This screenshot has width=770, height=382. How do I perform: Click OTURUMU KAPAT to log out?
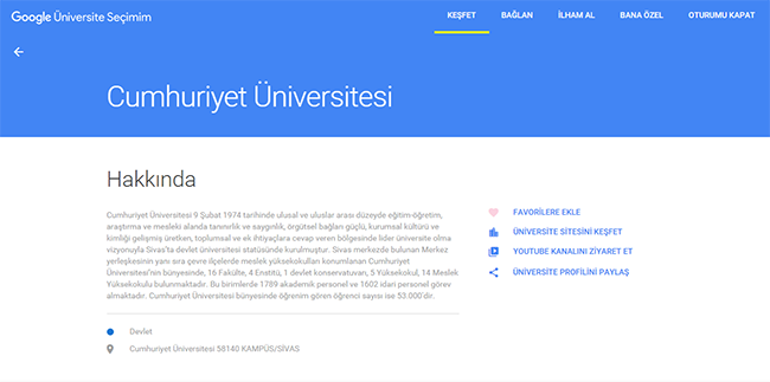point(721,15)
